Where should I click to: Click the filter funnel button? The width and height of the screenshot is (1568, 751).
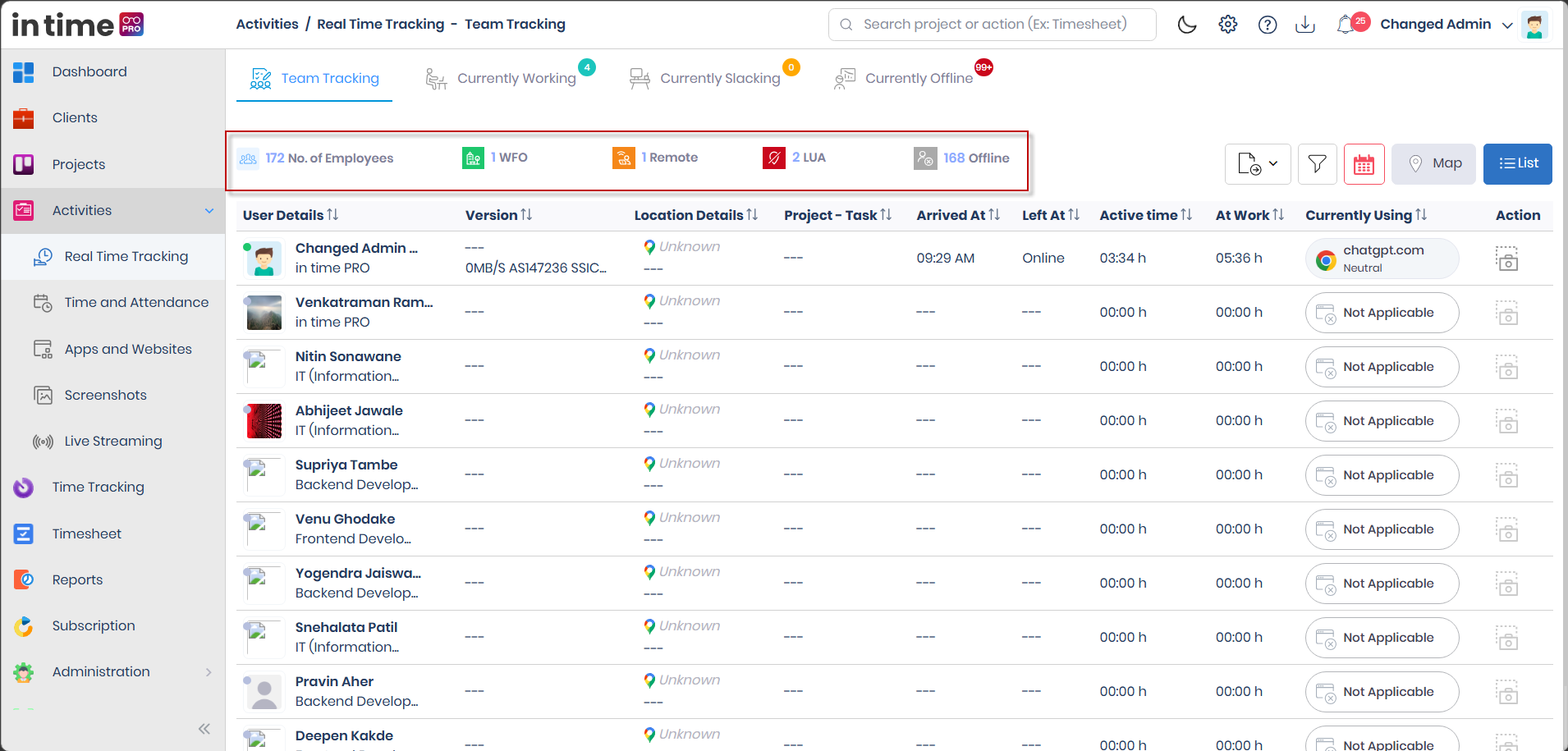point(1317,164)
